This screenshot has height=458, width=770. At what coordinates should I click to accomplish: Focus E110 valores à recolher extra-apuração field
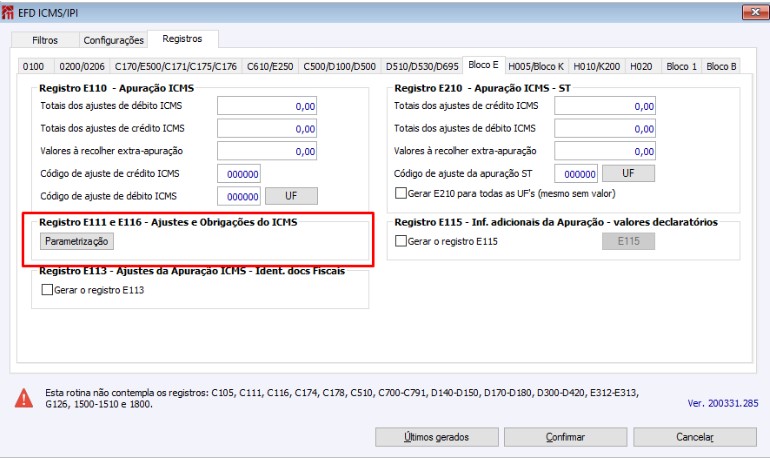coord(267,151)
